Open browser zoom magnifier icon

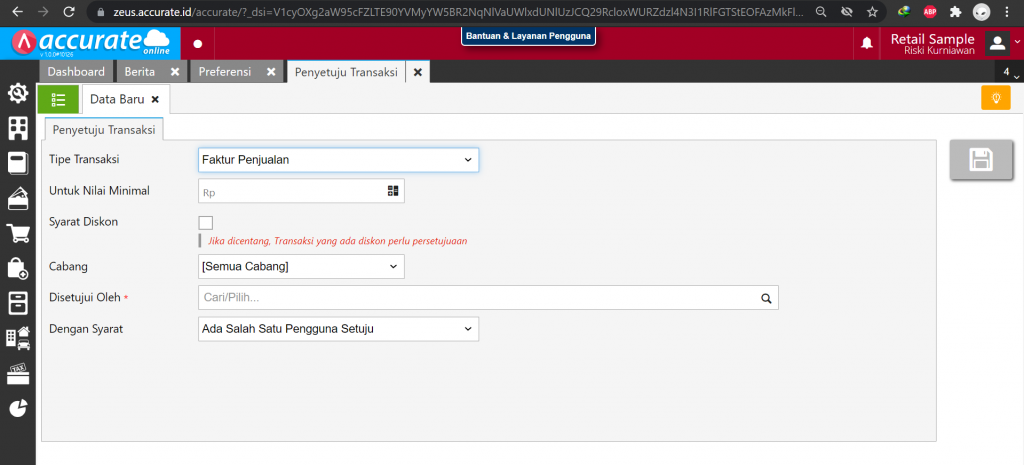tap(822, 12)
